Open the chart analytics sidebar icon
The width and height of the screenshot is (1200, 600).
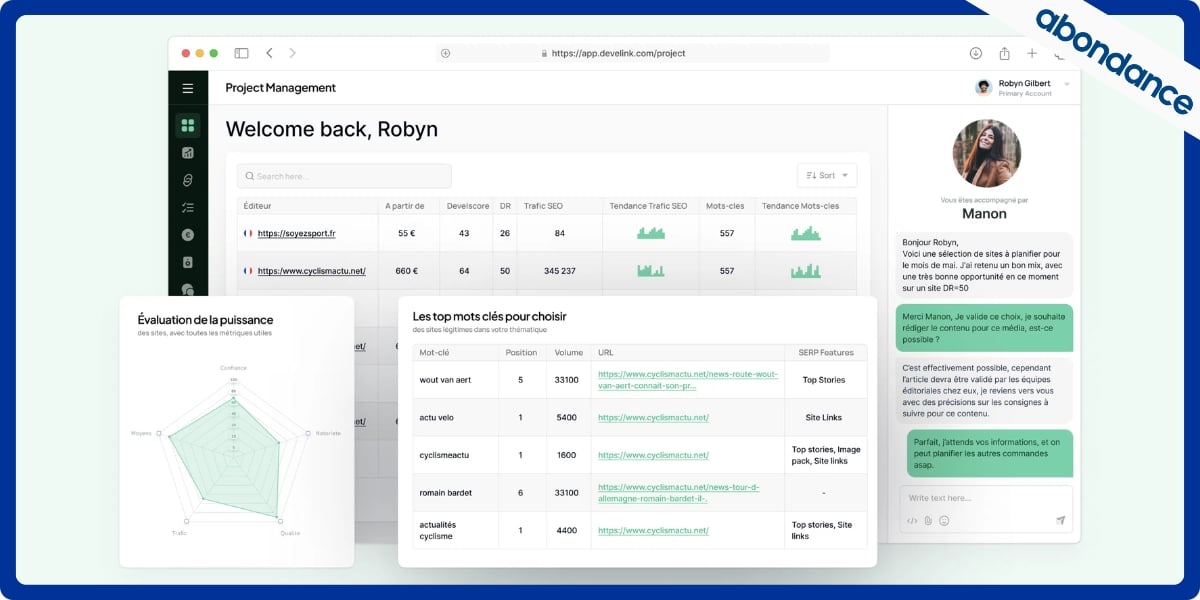pyautogui.click(x=187, y=153)
